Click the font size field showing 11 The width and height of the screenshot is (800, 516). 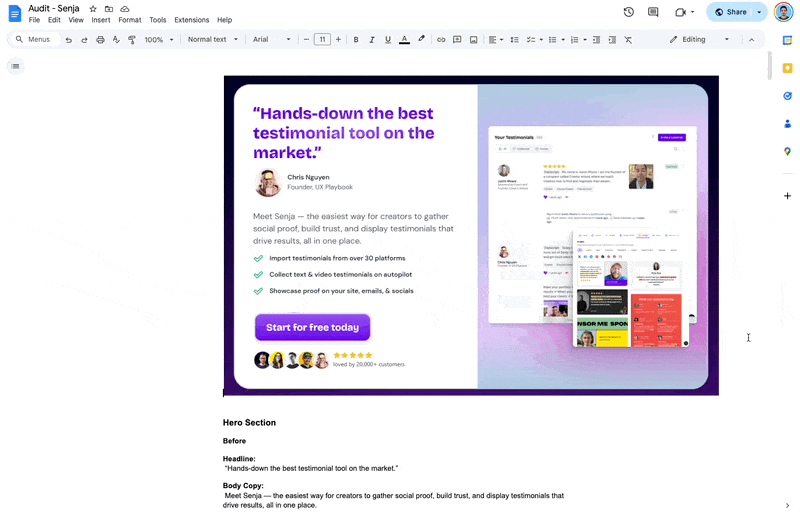click(x=322, y=39)
